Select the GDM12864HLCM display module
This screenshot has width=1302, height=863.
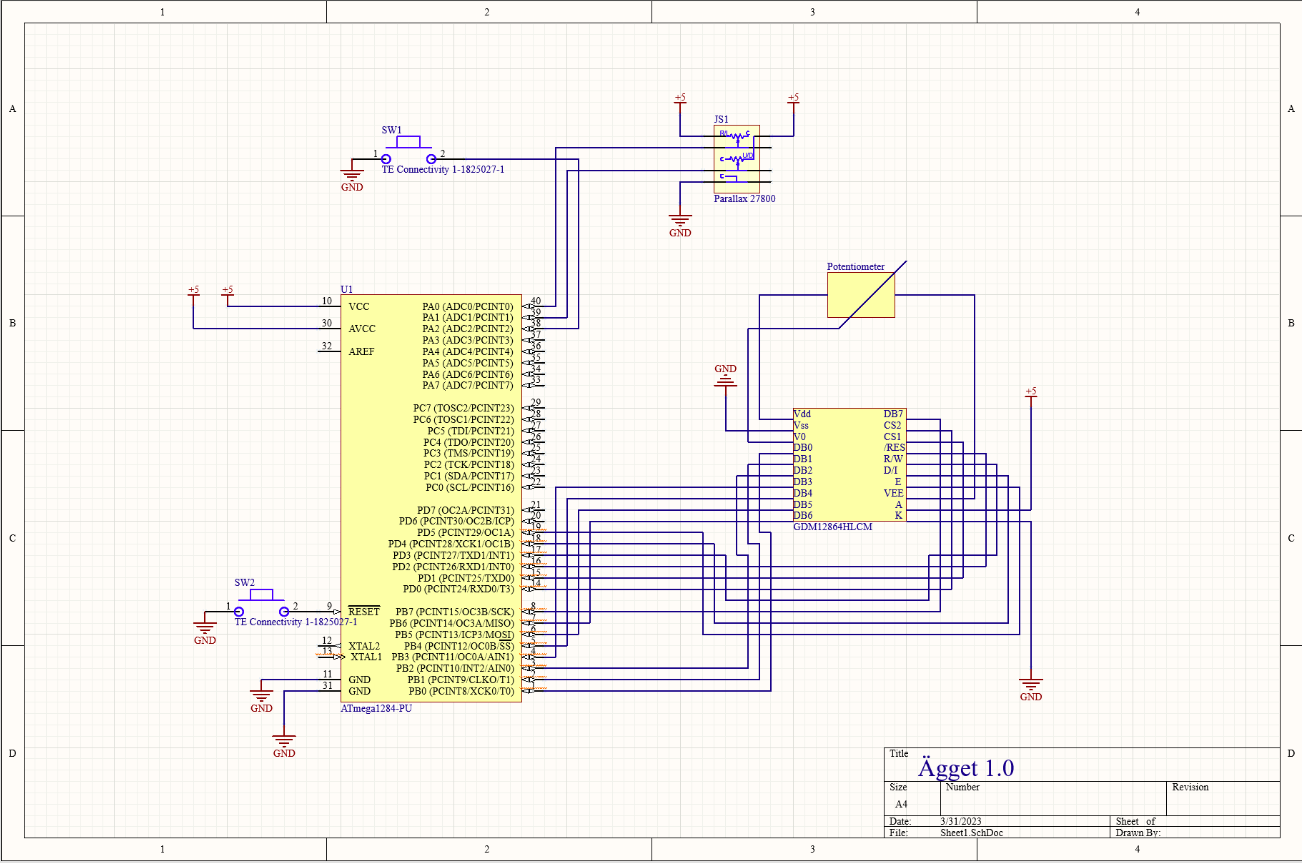point(848,464)
